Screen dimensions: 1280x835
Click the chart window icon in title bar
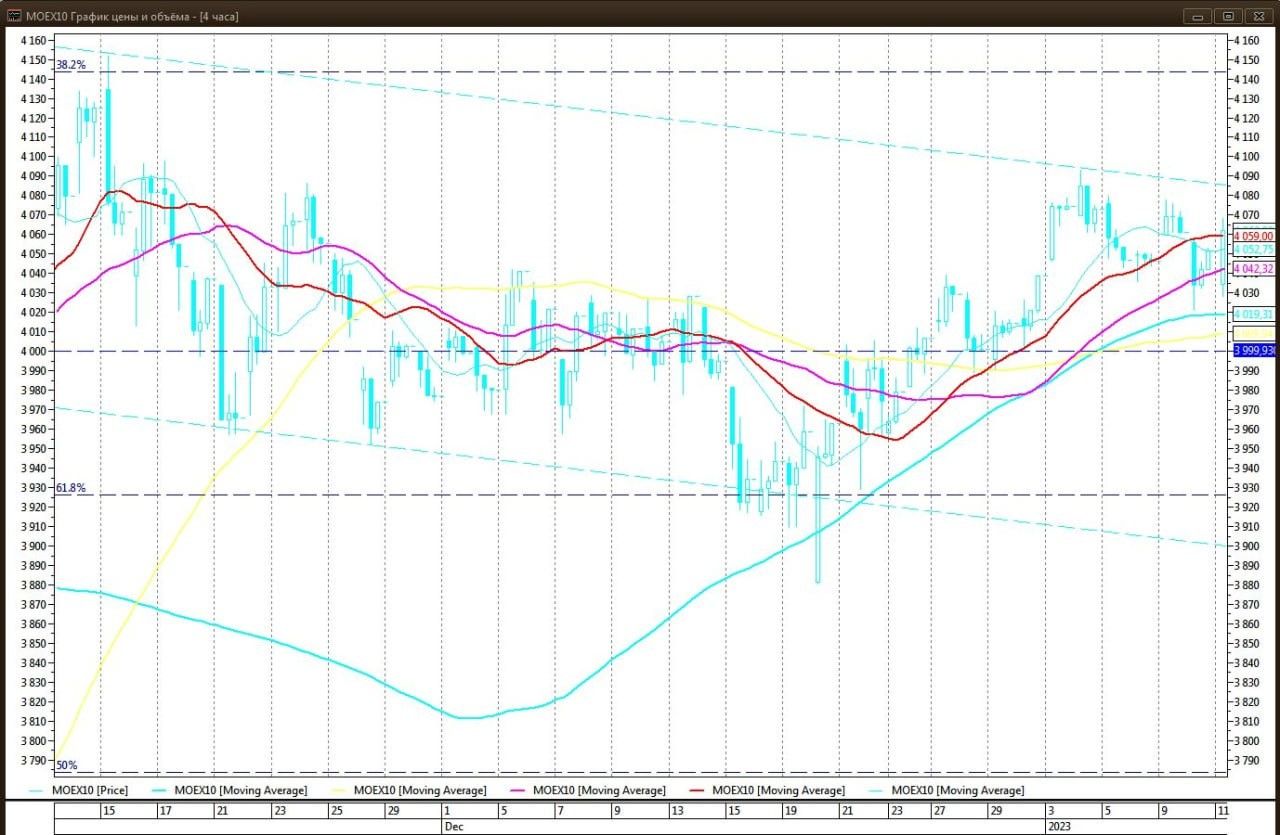tap(15, 16)
